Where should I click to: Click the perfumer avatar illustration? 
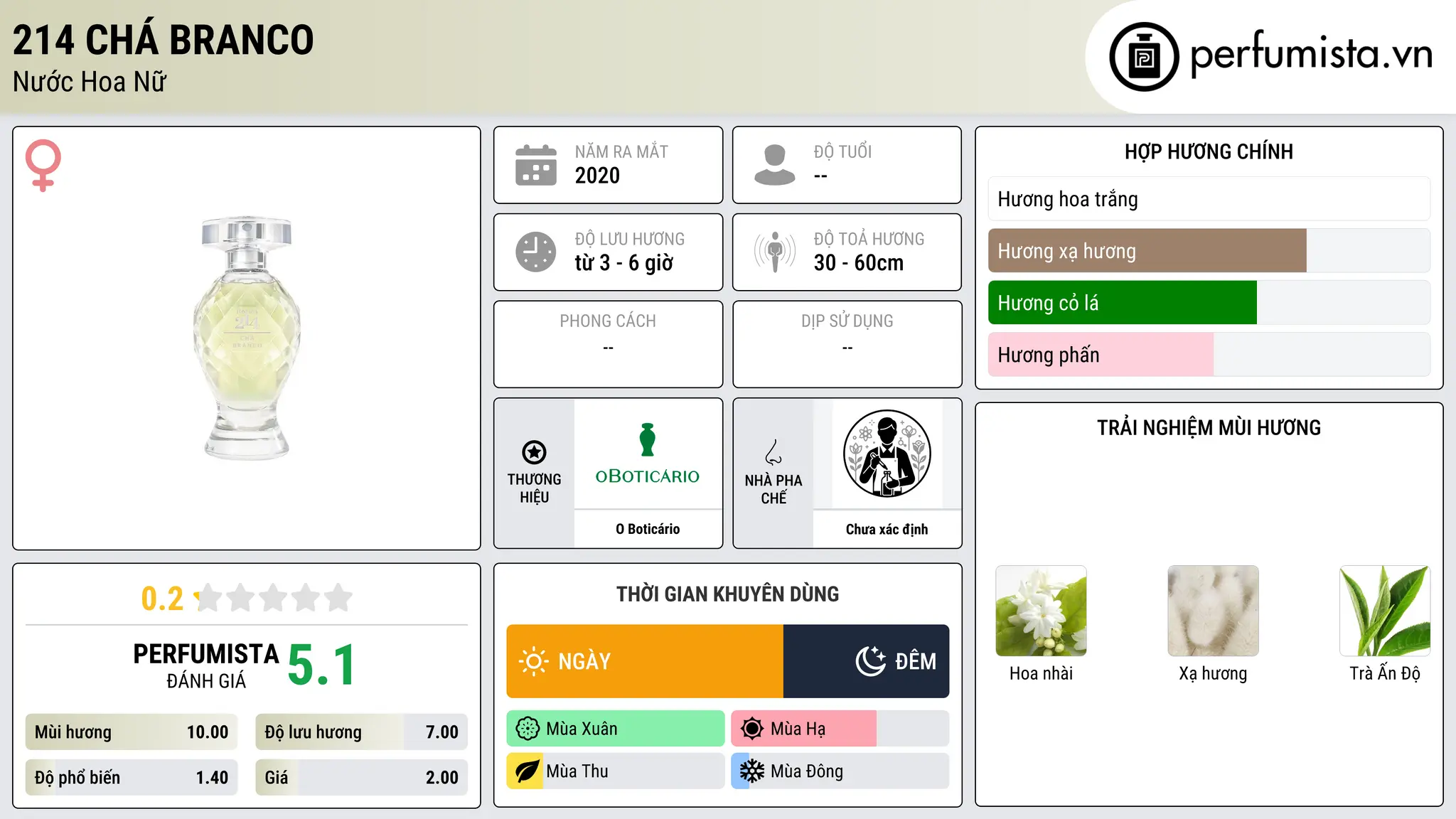[887, 454]
